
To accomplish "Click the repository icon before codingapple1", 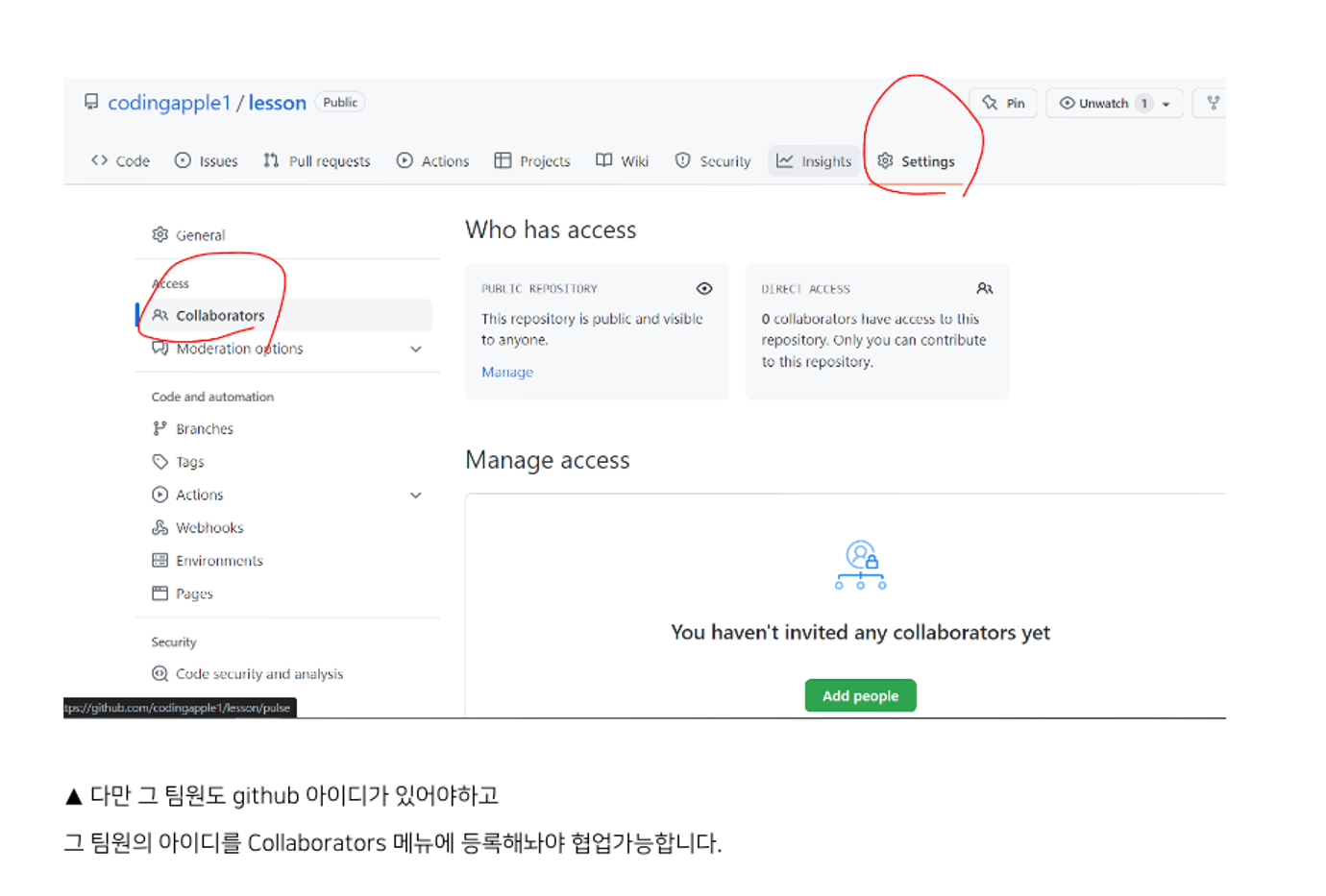I will [91, 102].
